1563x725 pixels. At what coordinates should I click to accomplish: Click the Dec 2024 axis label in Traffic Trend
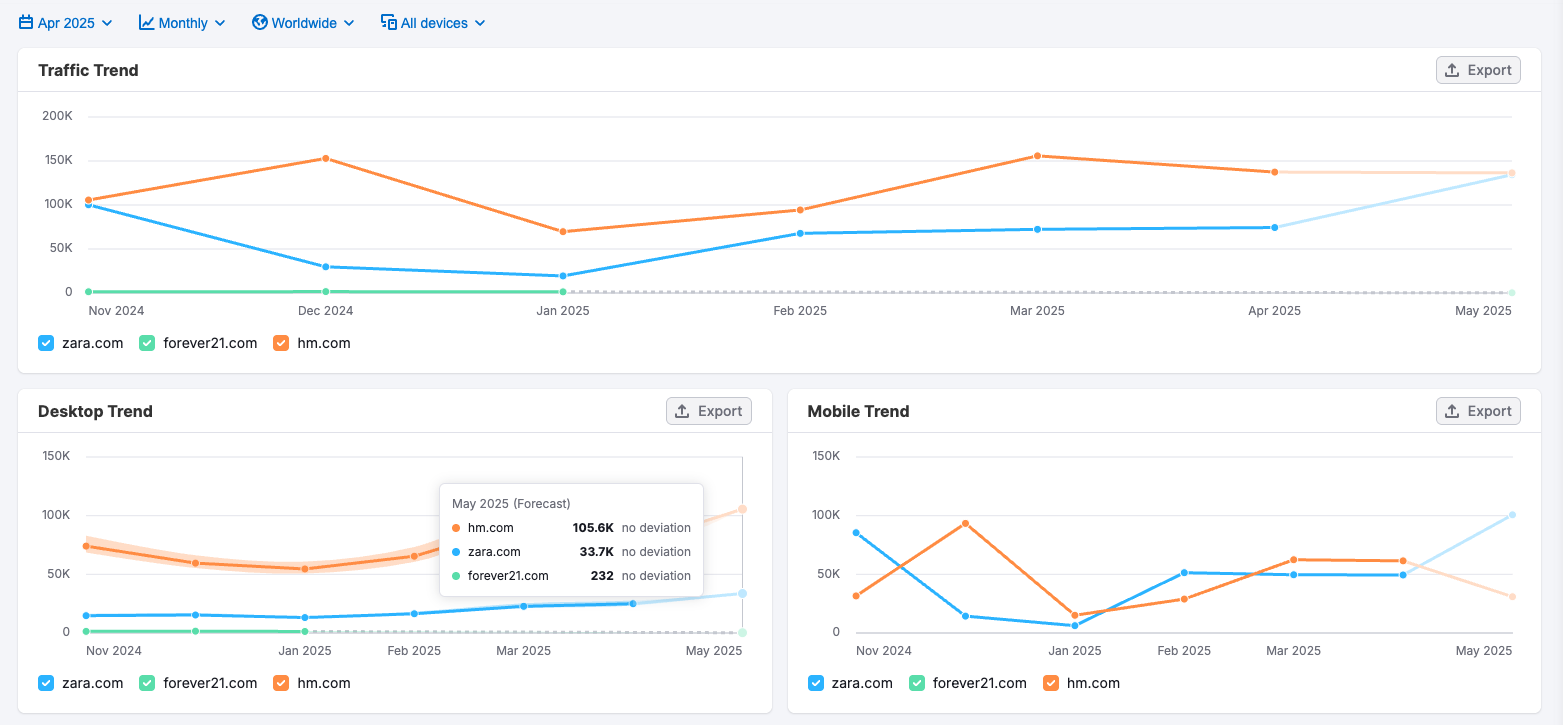326,311
